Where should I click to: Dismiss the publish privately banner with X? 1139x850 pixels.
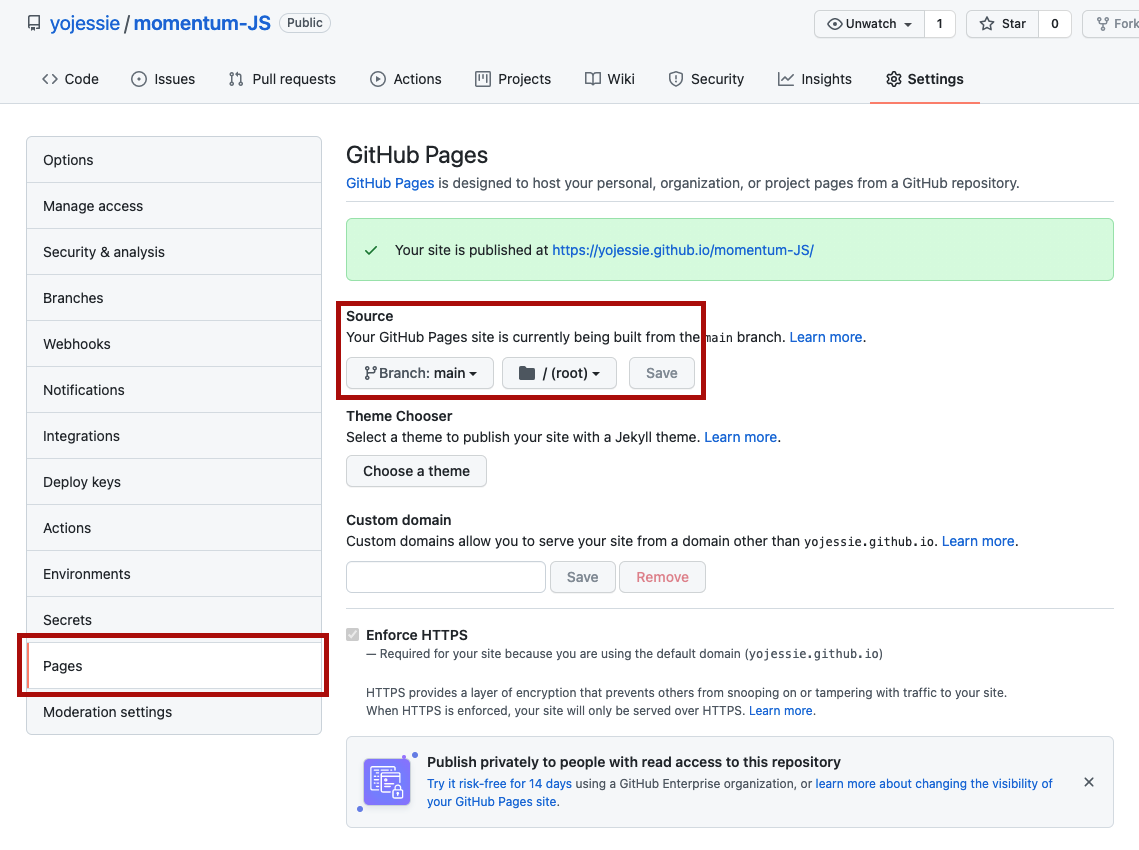point(1088,782)
